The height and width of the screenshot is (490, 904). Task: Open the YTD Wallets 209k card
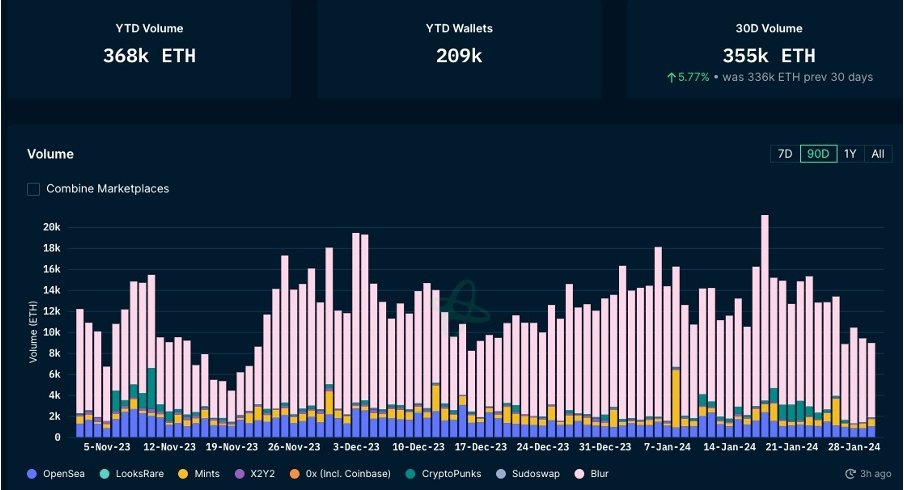(x=459, y=49)
